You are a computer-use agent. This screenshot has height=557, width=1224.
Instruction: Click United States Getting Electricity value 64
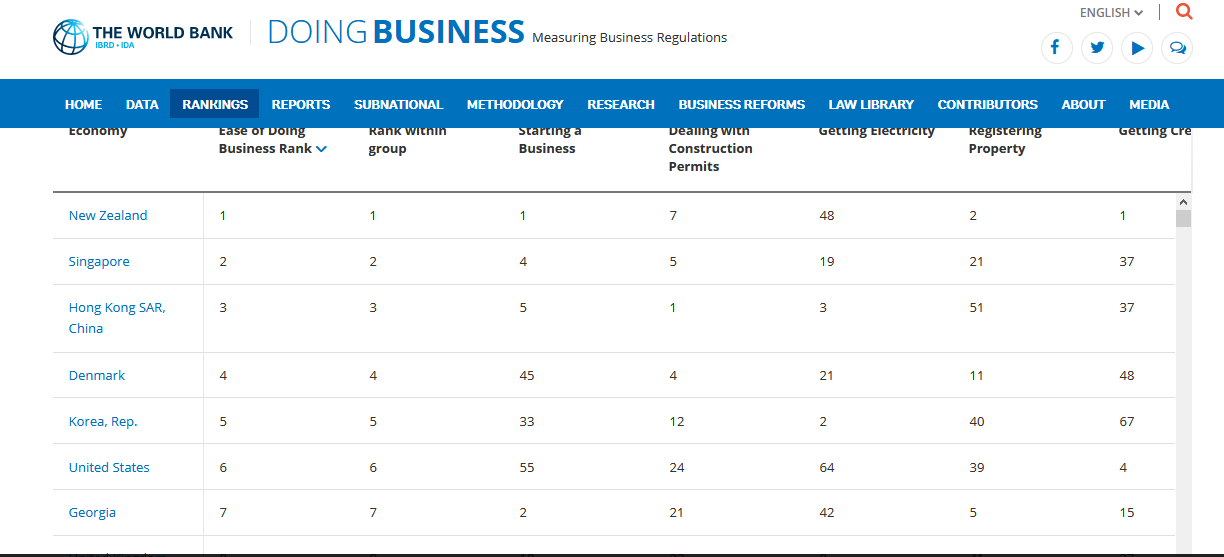827,467
